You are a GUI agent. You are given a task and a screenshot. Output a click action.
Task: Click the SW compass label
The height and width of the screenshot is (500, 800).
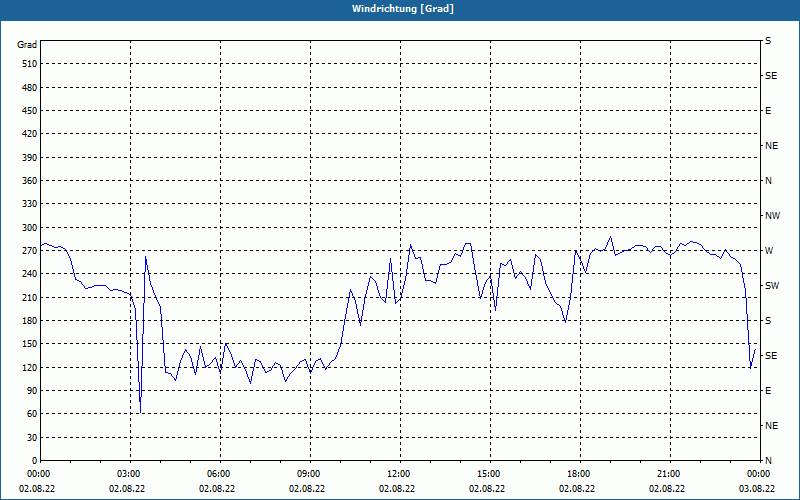point(772,286)
